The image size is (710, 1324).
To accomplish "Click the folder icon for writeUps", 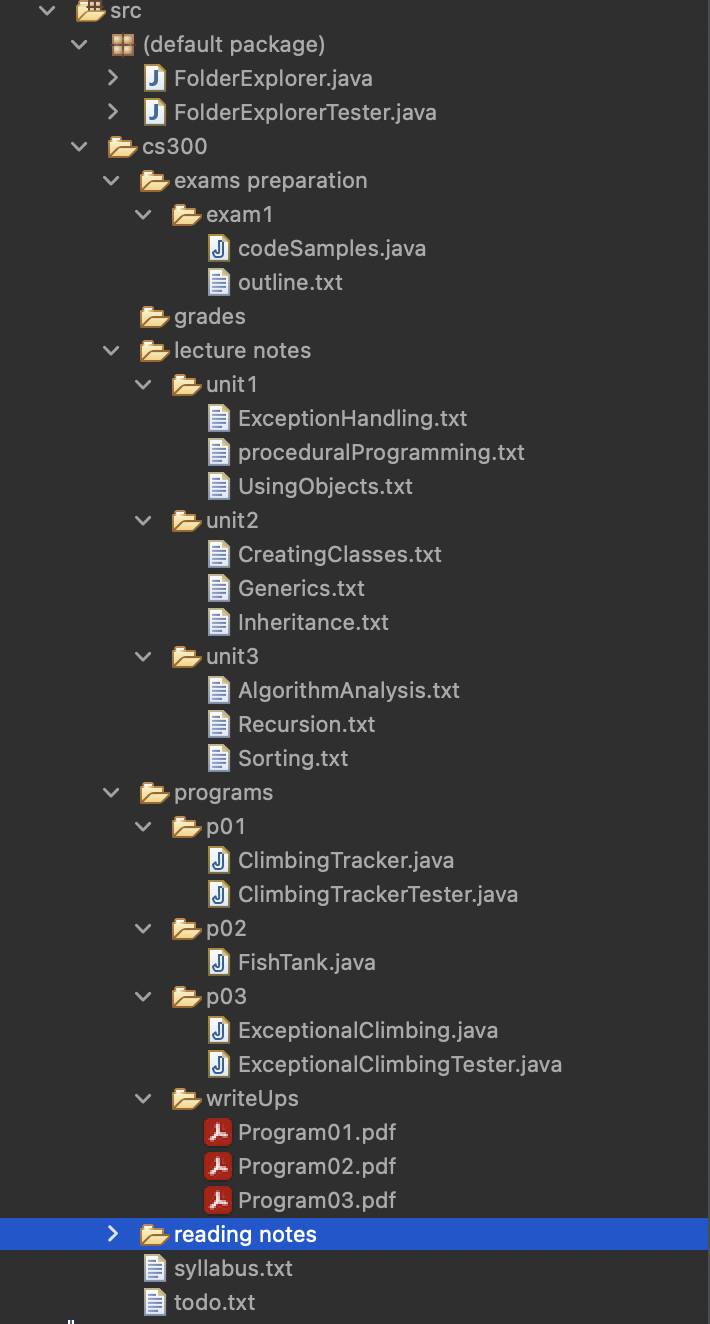I will coord(186,1098).
